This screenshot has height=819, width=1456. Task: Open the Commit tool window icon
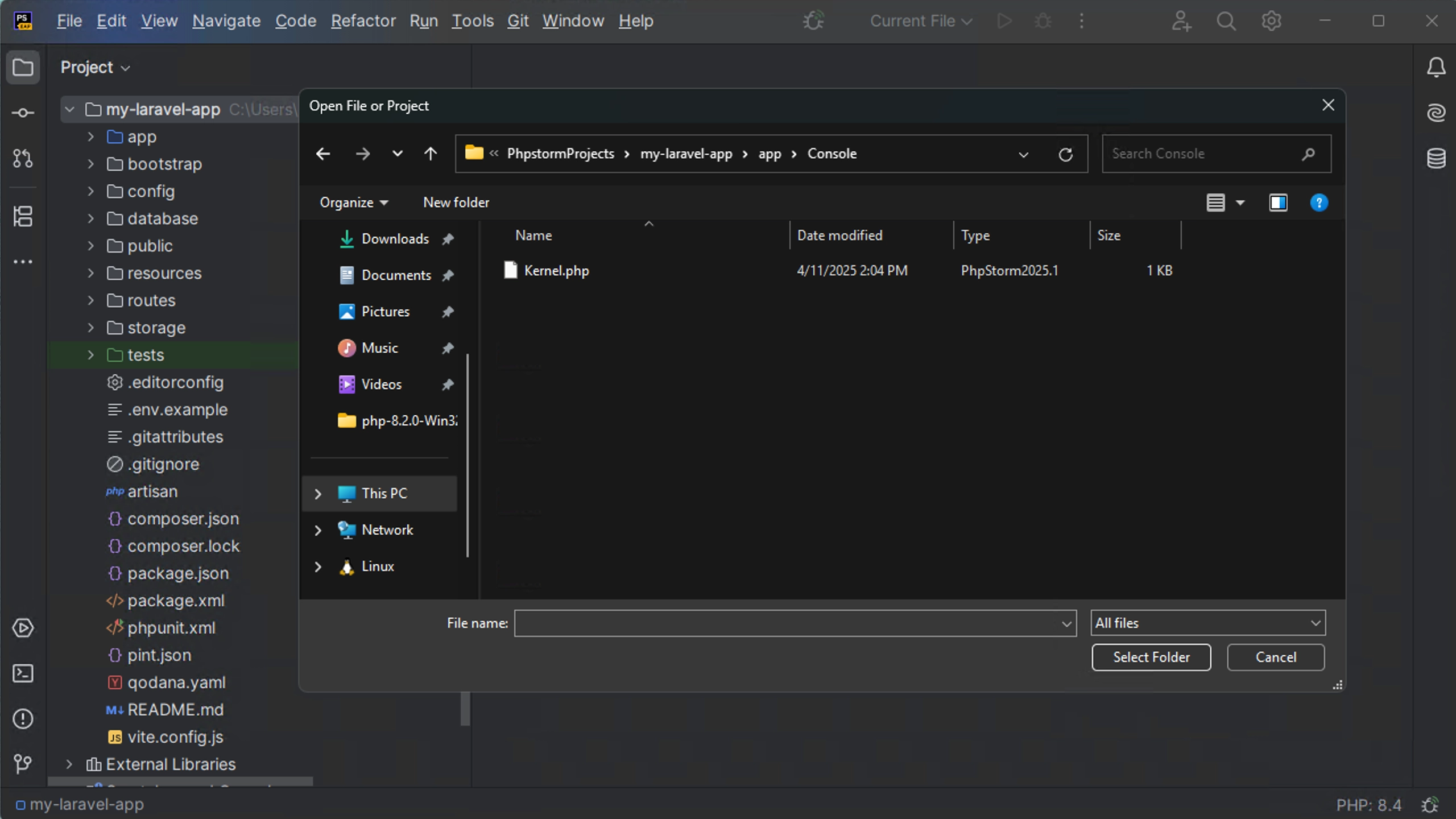[23, 113]
